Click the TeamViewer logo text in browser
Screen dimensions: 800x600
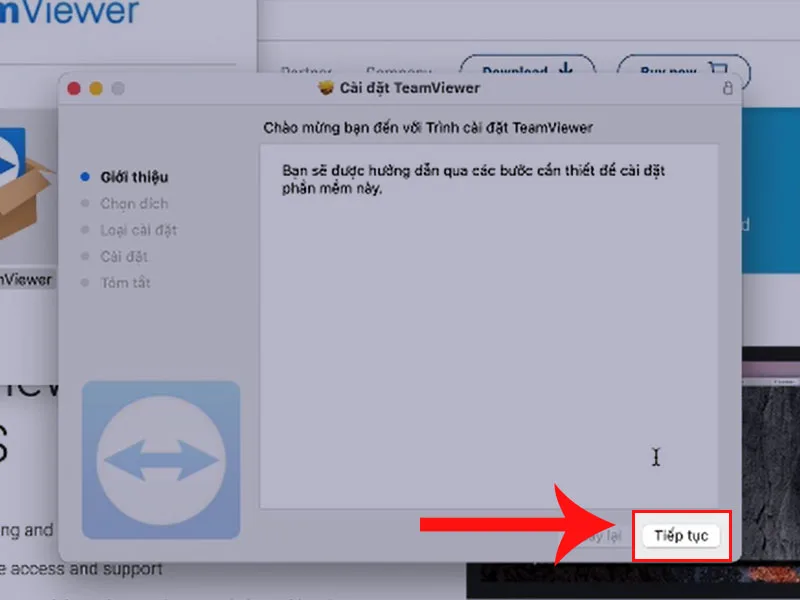point(69,11)
